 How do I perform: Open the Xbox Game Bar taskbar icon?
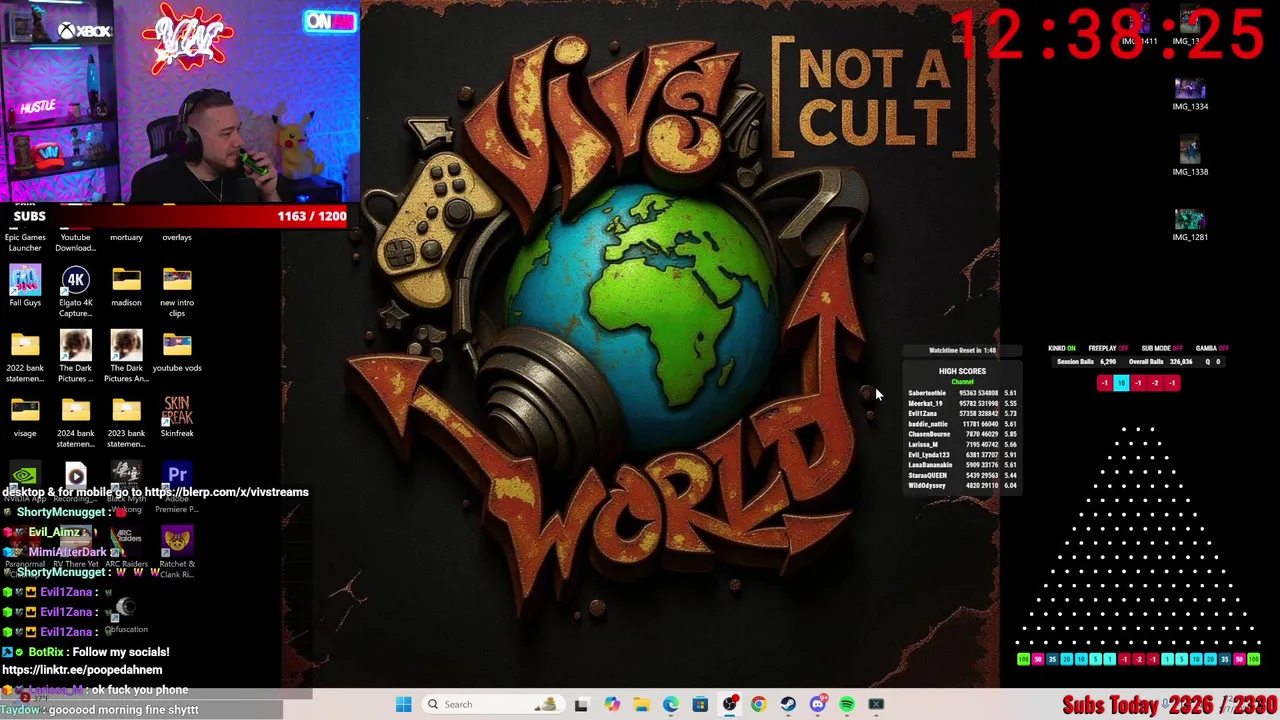click(x=876, y=704)
